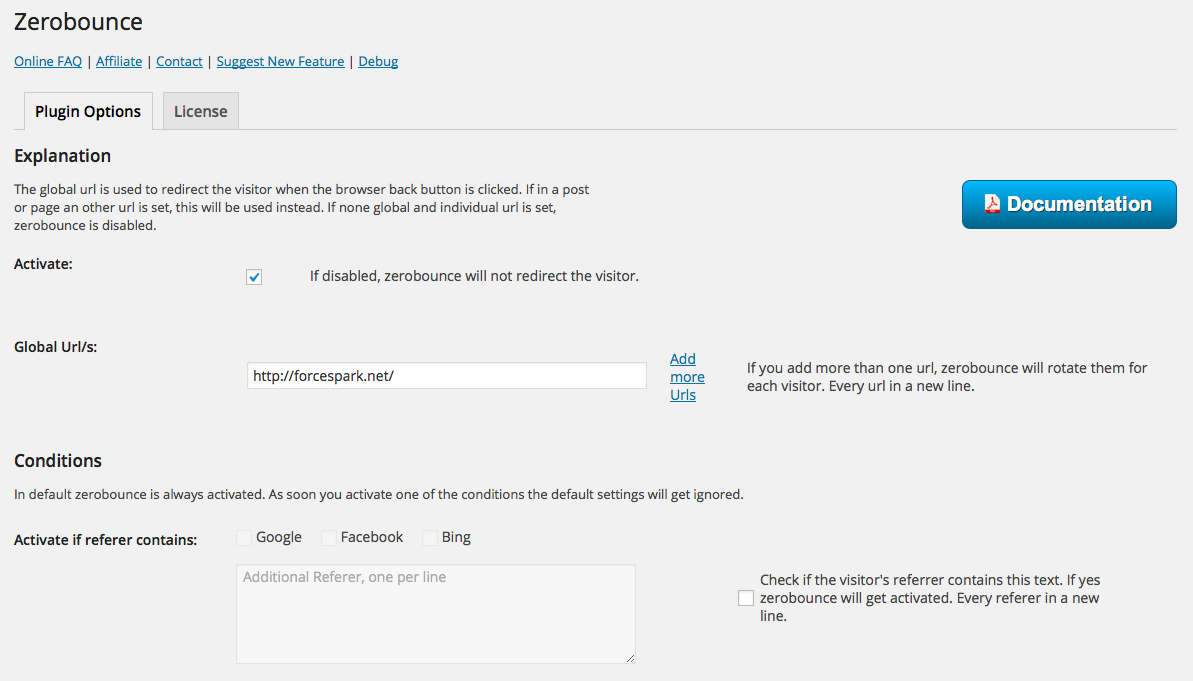Visit the Affiliate link
The width and height of the screenshot is (1193, 681).
[119, 62]
